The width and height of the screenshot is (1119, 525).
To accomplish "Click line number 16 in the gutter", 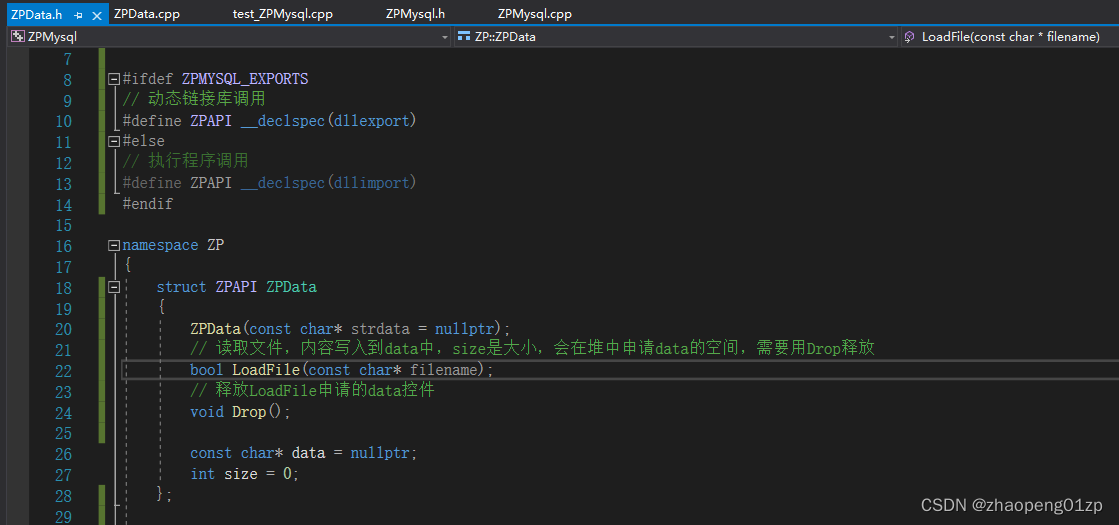I will coord(63,246).
